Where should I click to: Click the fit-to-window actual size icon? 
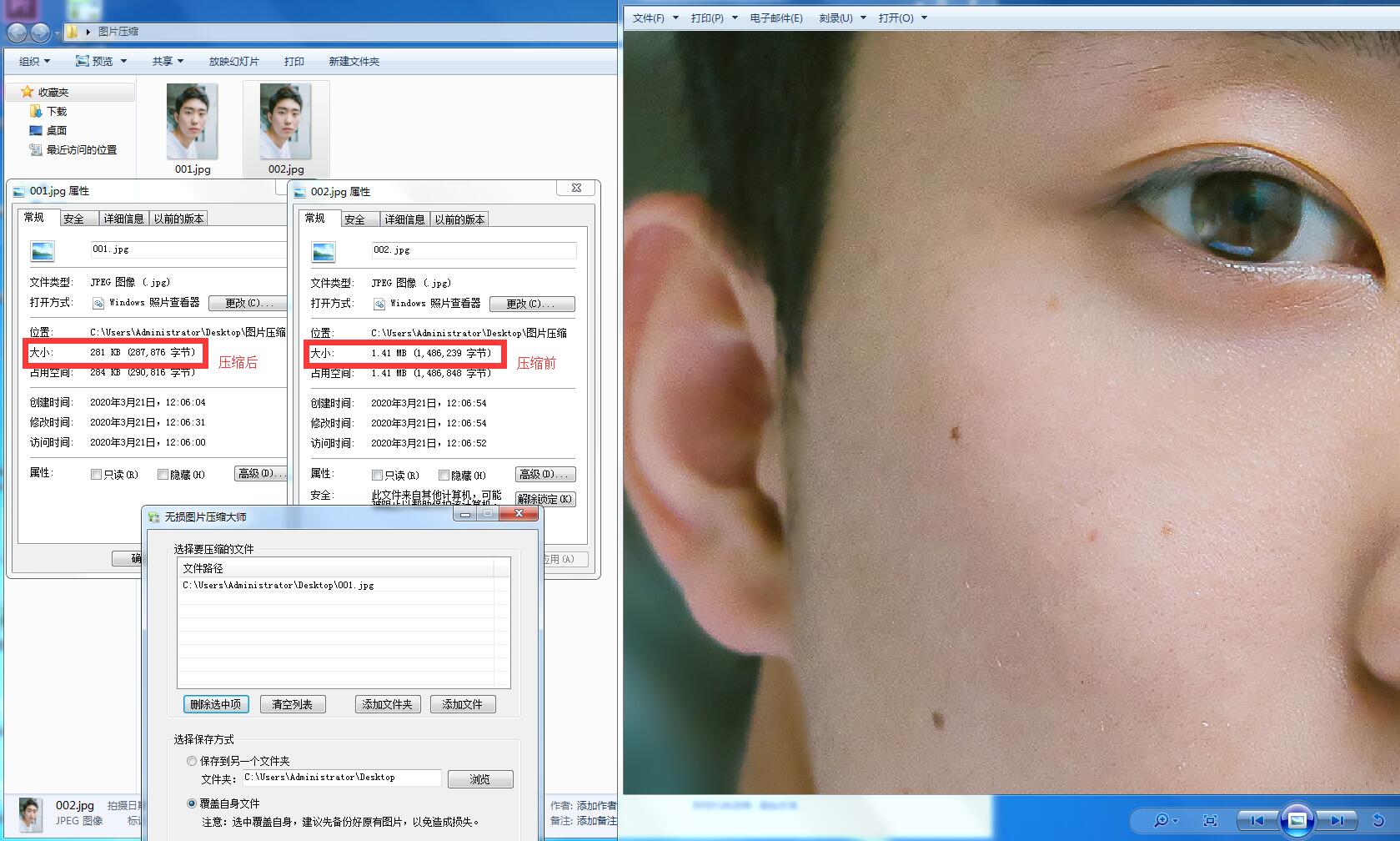coord(1210,820)
